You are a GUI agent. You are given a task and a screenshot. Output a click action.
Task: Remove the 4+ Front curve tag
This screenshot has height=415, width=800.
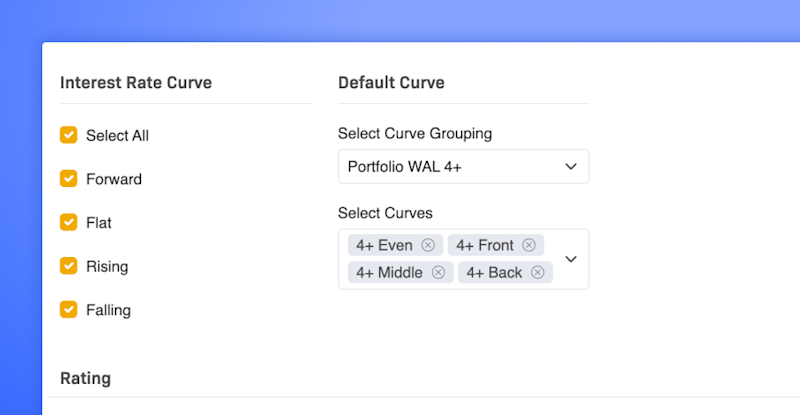click(x=529, y=245)
